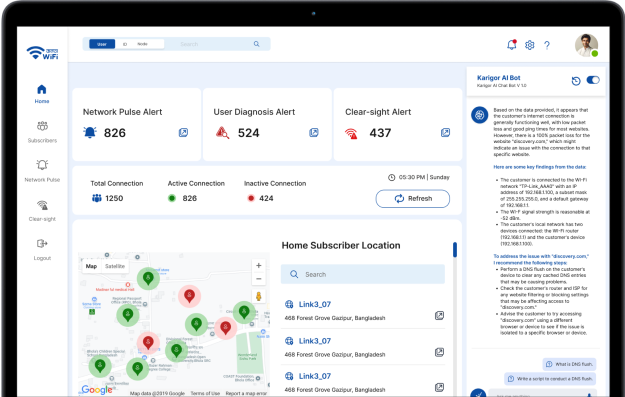Screen dimensions: 625x397
Task: Switch map to Map view
Action: tap(91, 266)
